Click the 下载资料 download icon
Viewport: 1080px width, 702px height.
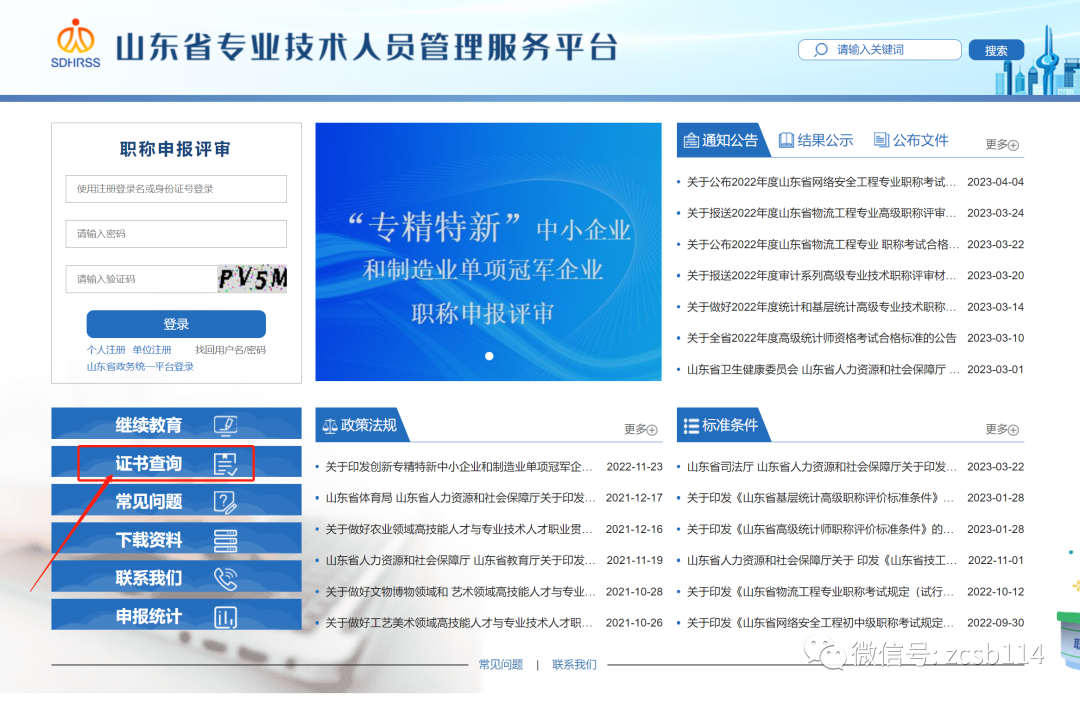coord(226,540)
